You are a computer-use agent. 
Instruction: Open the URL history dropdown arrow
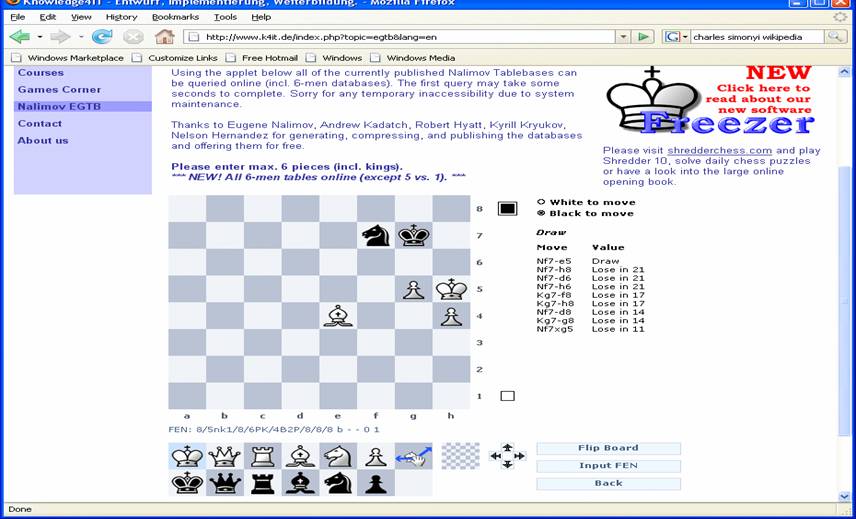click(x=622, y=37)
